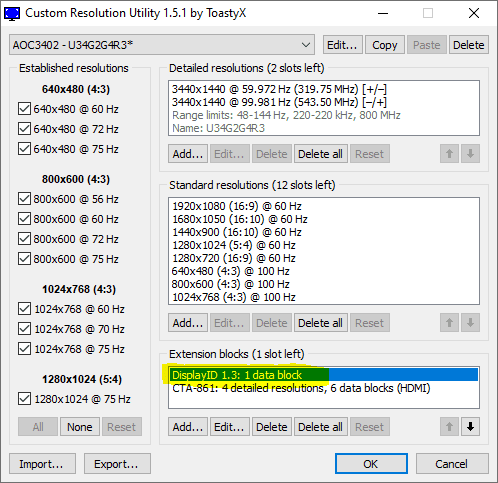Viewport: 498px width, 483px height.
Task: Move detailed resolution up with arrow
Action: tap(449, 154)
